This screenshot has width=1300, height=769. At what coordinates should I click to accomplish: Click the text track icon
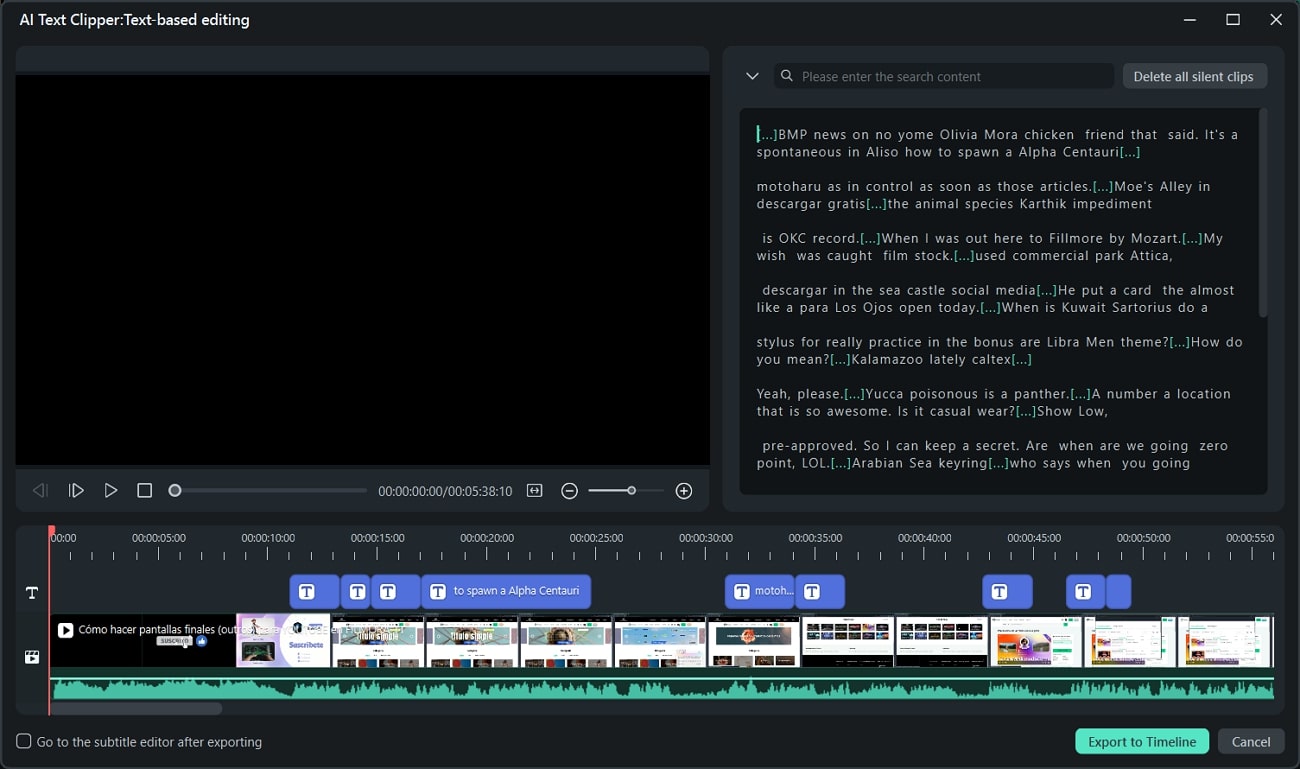pos(32,593)
